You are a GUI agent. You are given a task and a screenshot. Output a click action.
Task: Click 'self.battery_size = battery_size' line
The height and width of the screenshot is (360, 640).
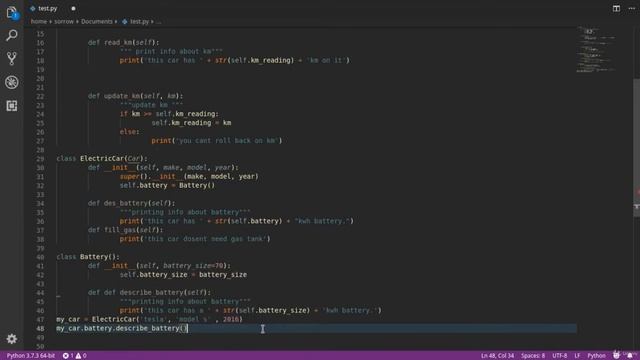pyautogui.click(x=183, y=275)
